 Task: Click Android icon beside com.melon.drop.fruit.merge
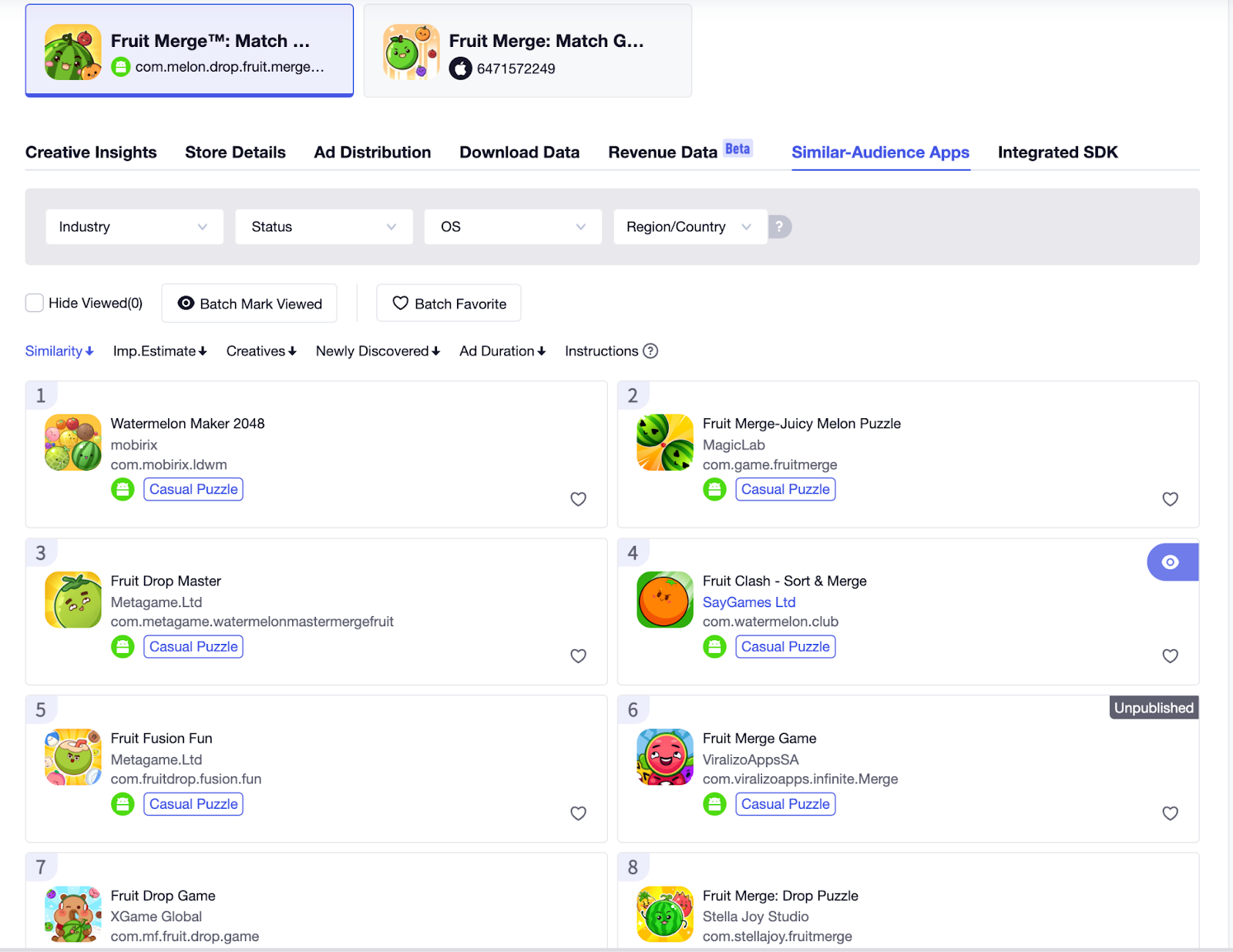121,67
